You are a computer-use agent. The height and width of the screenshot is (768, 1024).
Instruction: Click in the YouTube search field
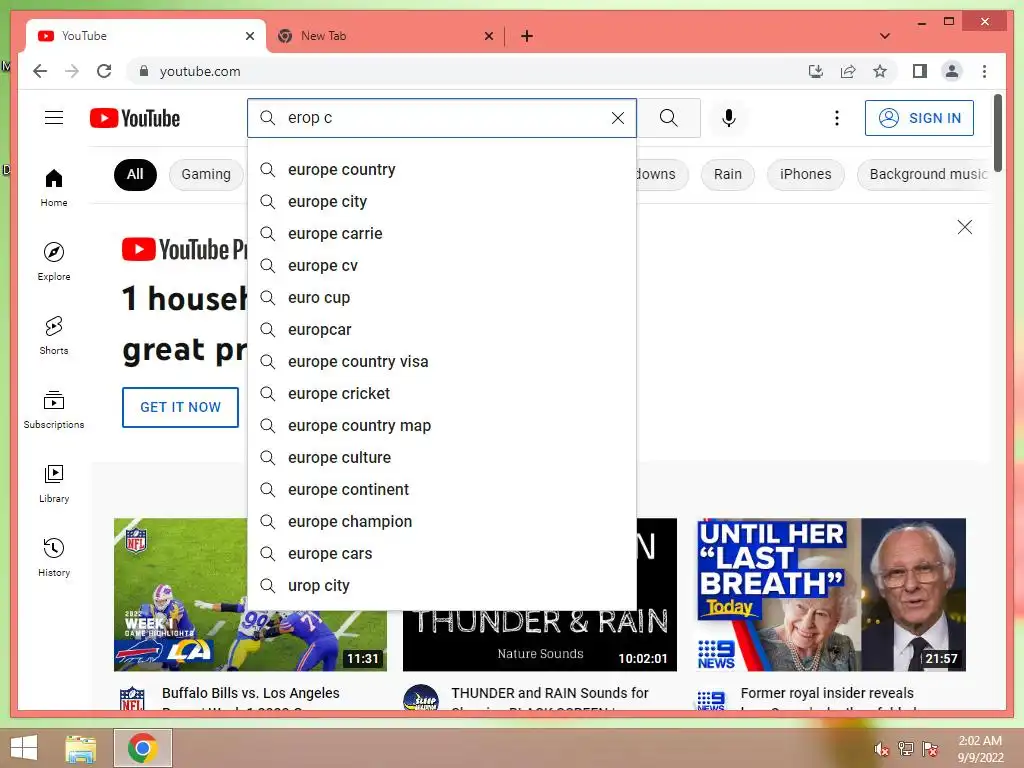click(x=444, y=118)
